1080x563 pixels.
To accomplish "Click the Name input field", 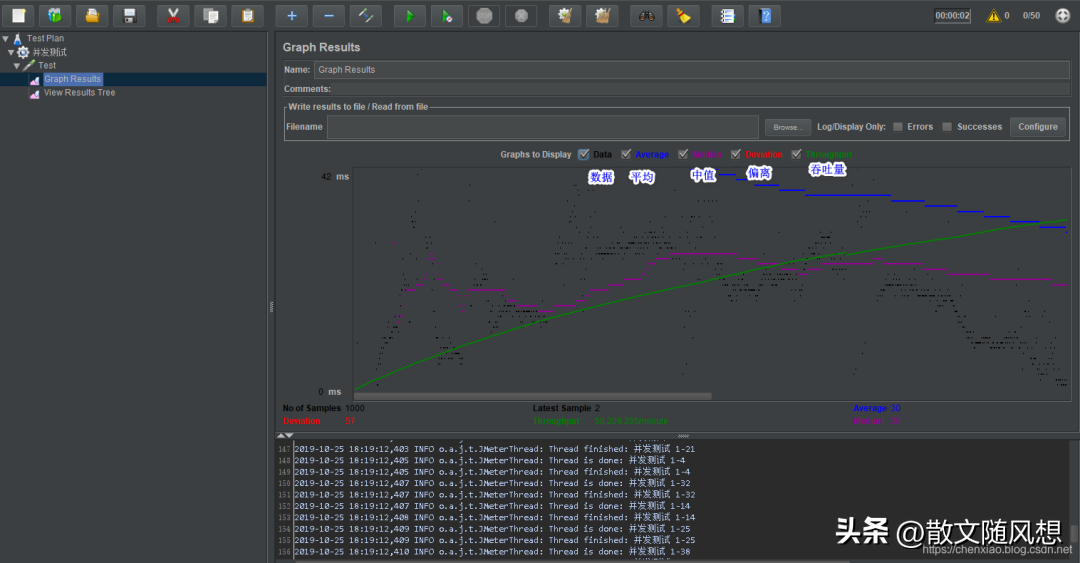I will coord(692,70).
